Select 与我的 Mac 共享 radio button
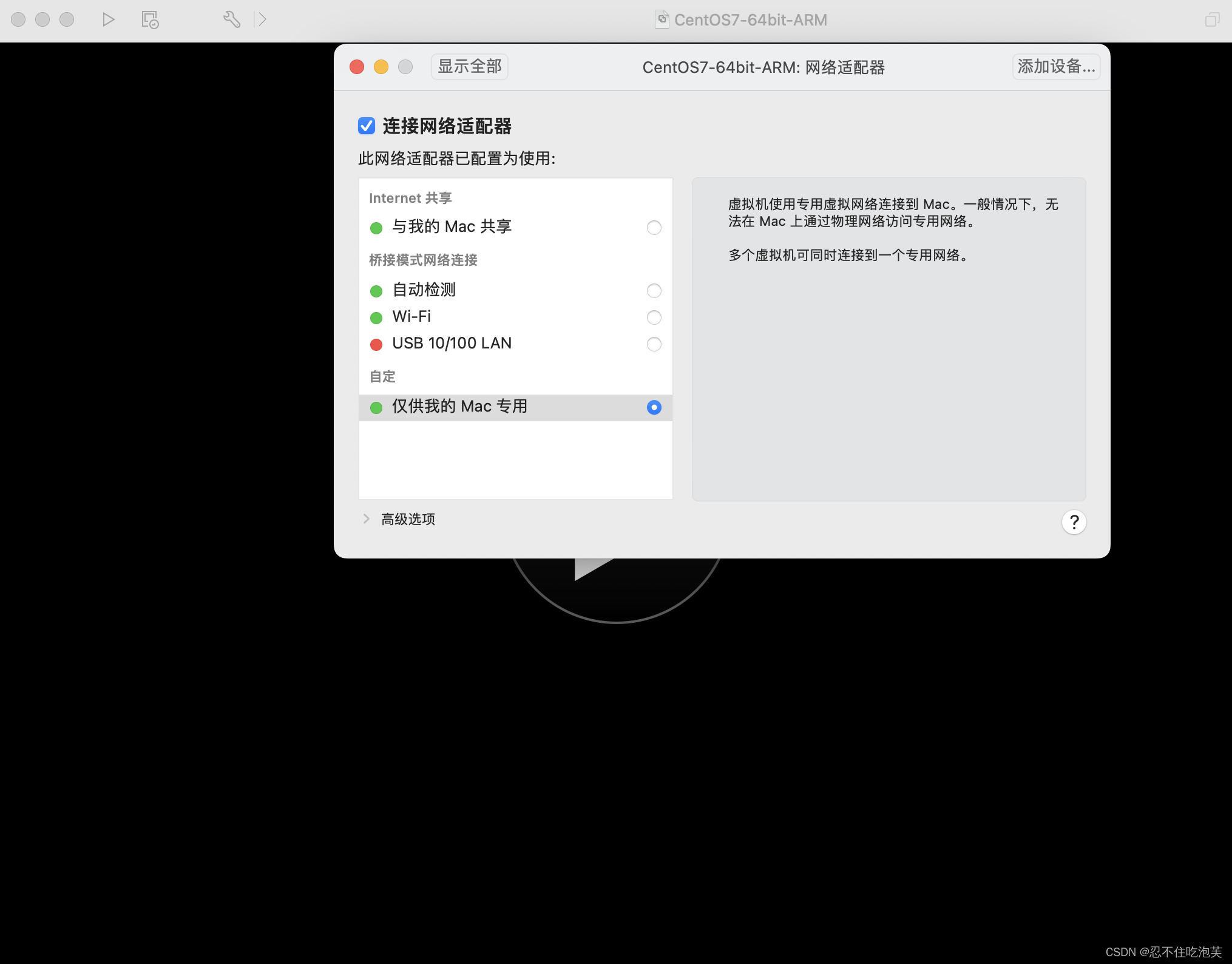Screen dimensions: 1232x964 coord(654,228)
